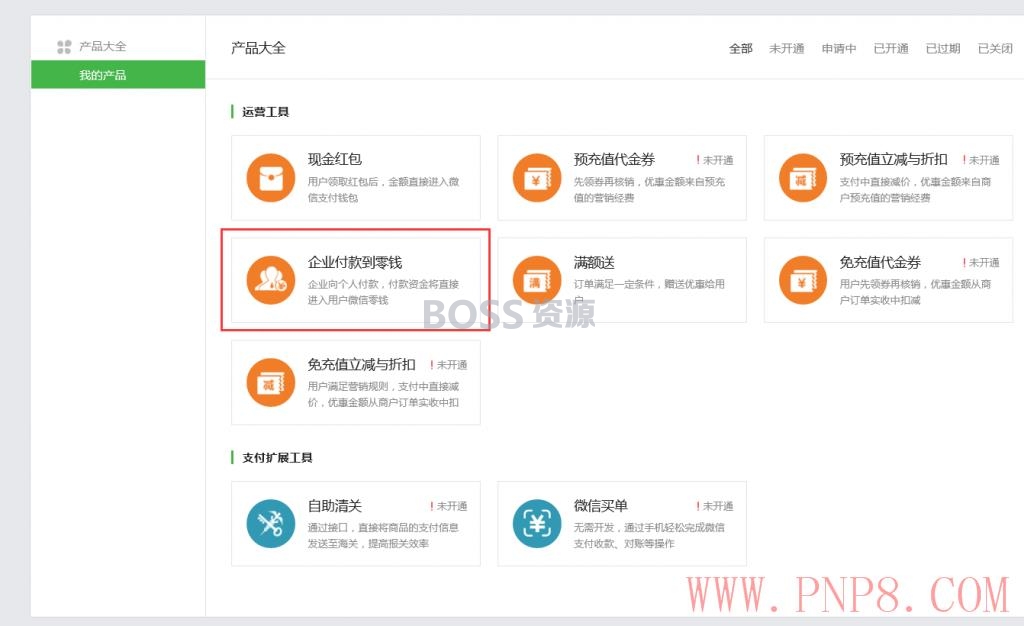Open the 预充值立减与折扣 product title
The image size is (1024, 626).
pyautogui.click(x=893, y=159)
